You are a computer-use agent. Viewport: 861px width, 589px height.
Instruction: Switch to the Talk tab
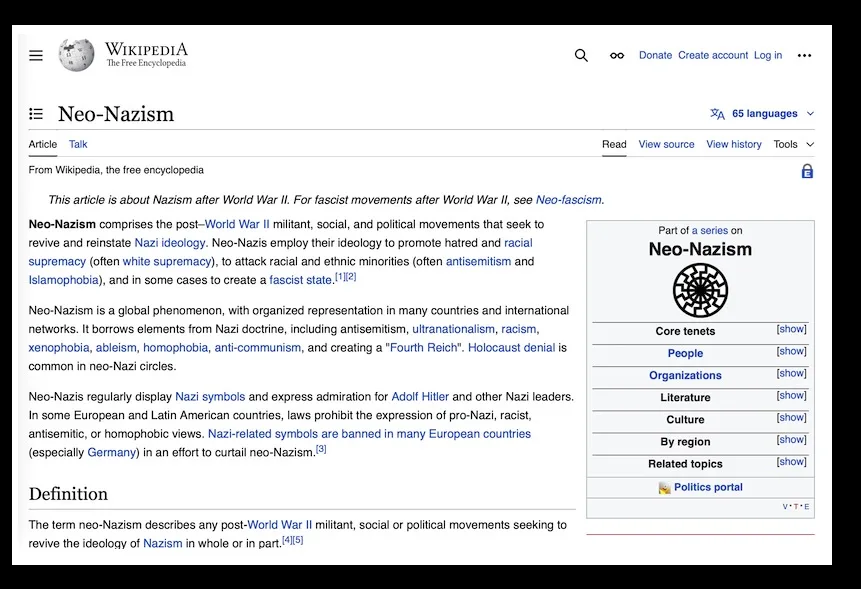(78, 144)
